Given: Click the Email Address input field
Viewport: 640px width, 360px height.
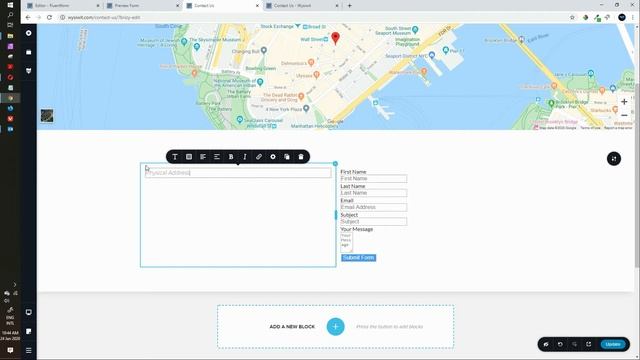Looking at the screenshot, I should 373,207.
